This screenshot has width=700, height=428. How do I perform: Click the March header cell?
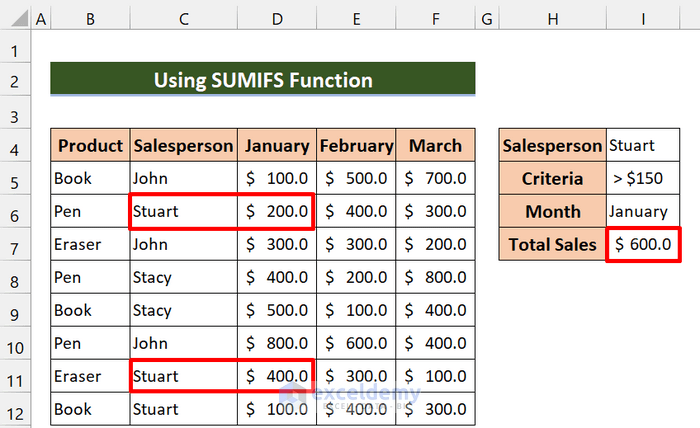coord(435,145)
